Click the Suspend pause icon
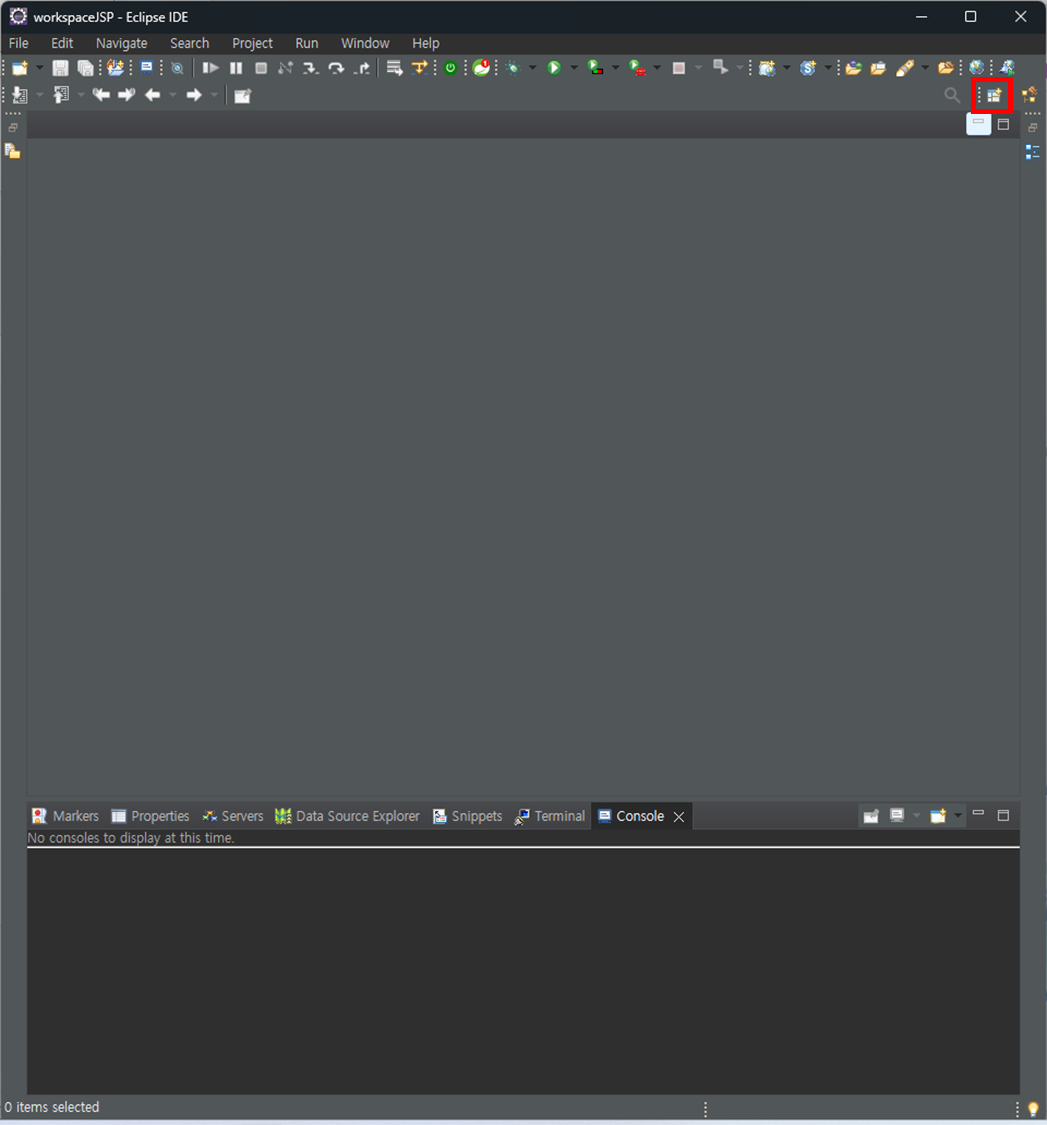 point(236,68)
